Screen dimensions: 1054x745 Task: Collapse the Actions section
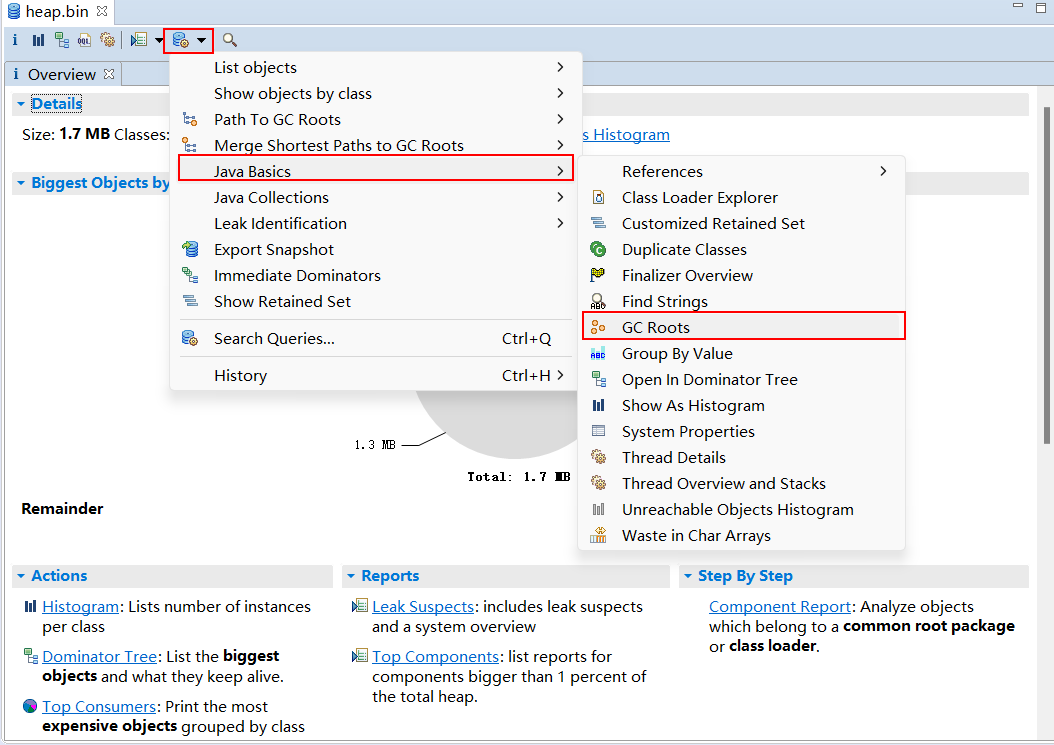[x=21, y=576]
